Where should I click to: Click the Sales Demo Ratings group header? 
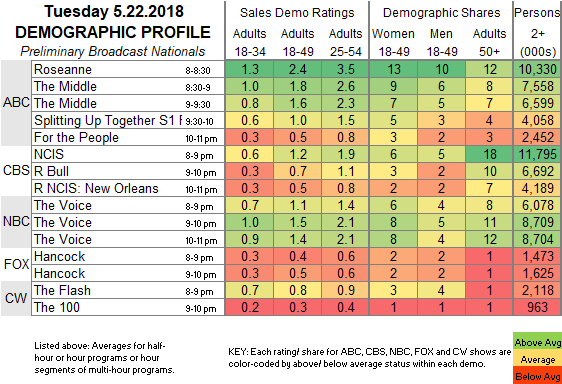tap(297, 13)
